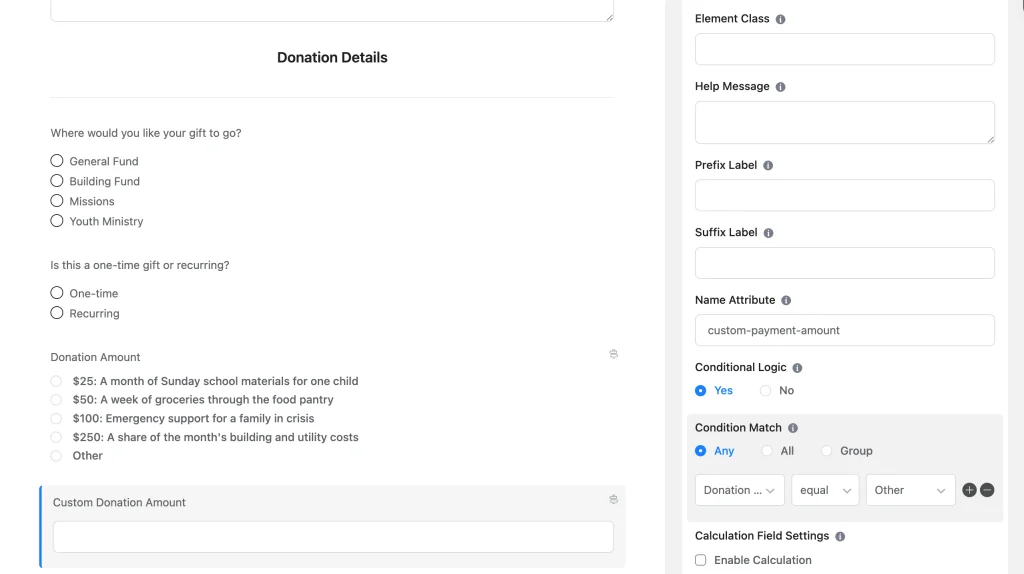This screenshot has width=1024, height=574.
Task: Set Conditional Logic to No
Action: click(x=765, y=391)
